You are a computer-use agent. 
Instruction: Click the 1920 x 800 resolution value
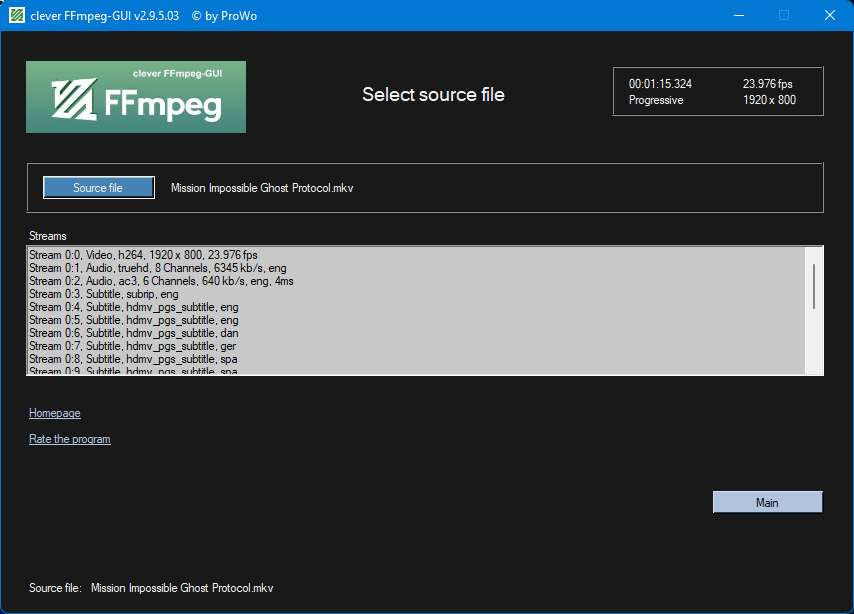coord(769,100)
